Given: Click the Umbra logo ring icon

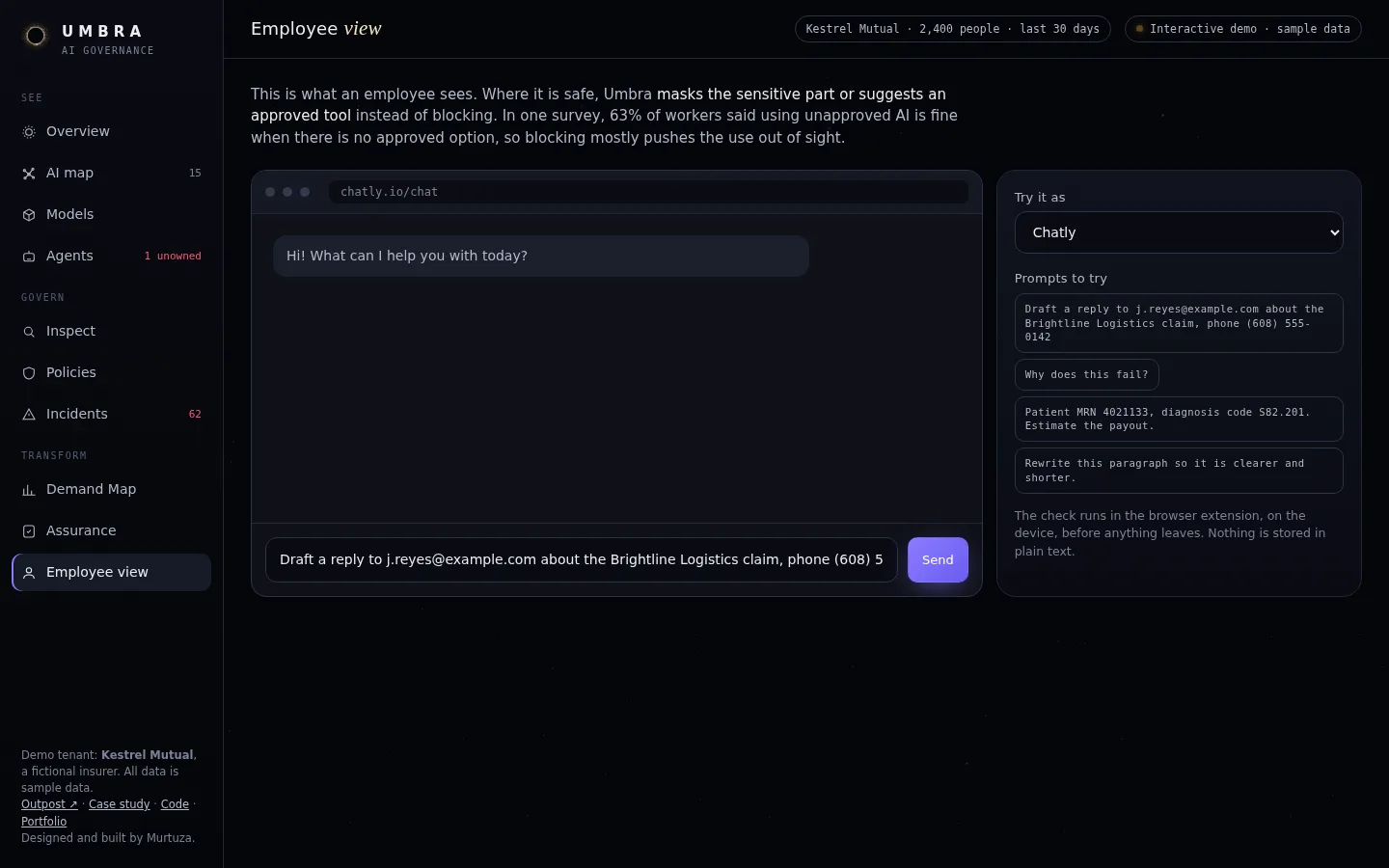Looking at the screenshot, I should point(36,36).
